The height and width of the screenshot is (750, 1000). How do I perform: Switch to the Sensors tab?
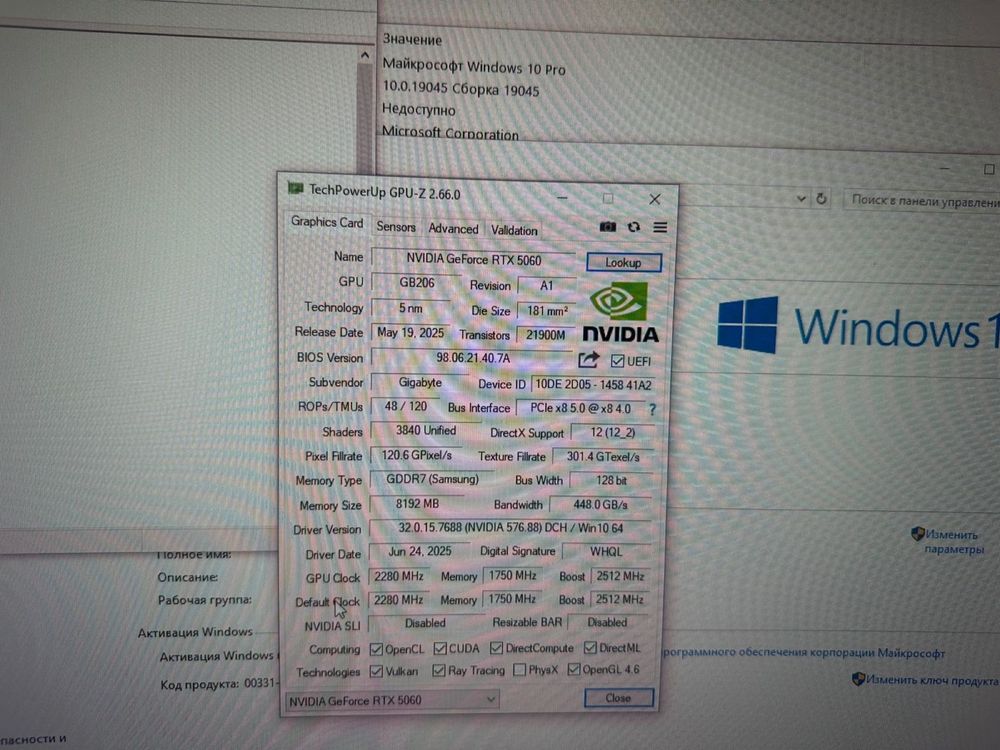pyautogui.click(x=395, y=227)
